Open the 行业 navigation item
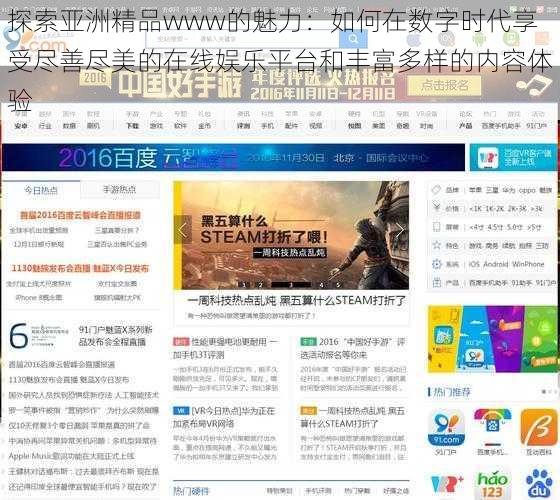The height and width of the screenshot is (500, 560). coord(45,125)
